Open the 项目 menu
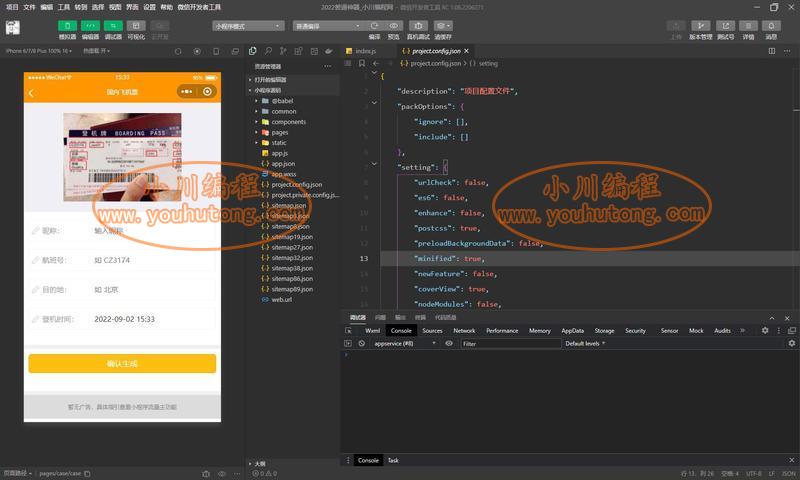The height and width of the screenshot is (480, 800). [x=12, y=7]
